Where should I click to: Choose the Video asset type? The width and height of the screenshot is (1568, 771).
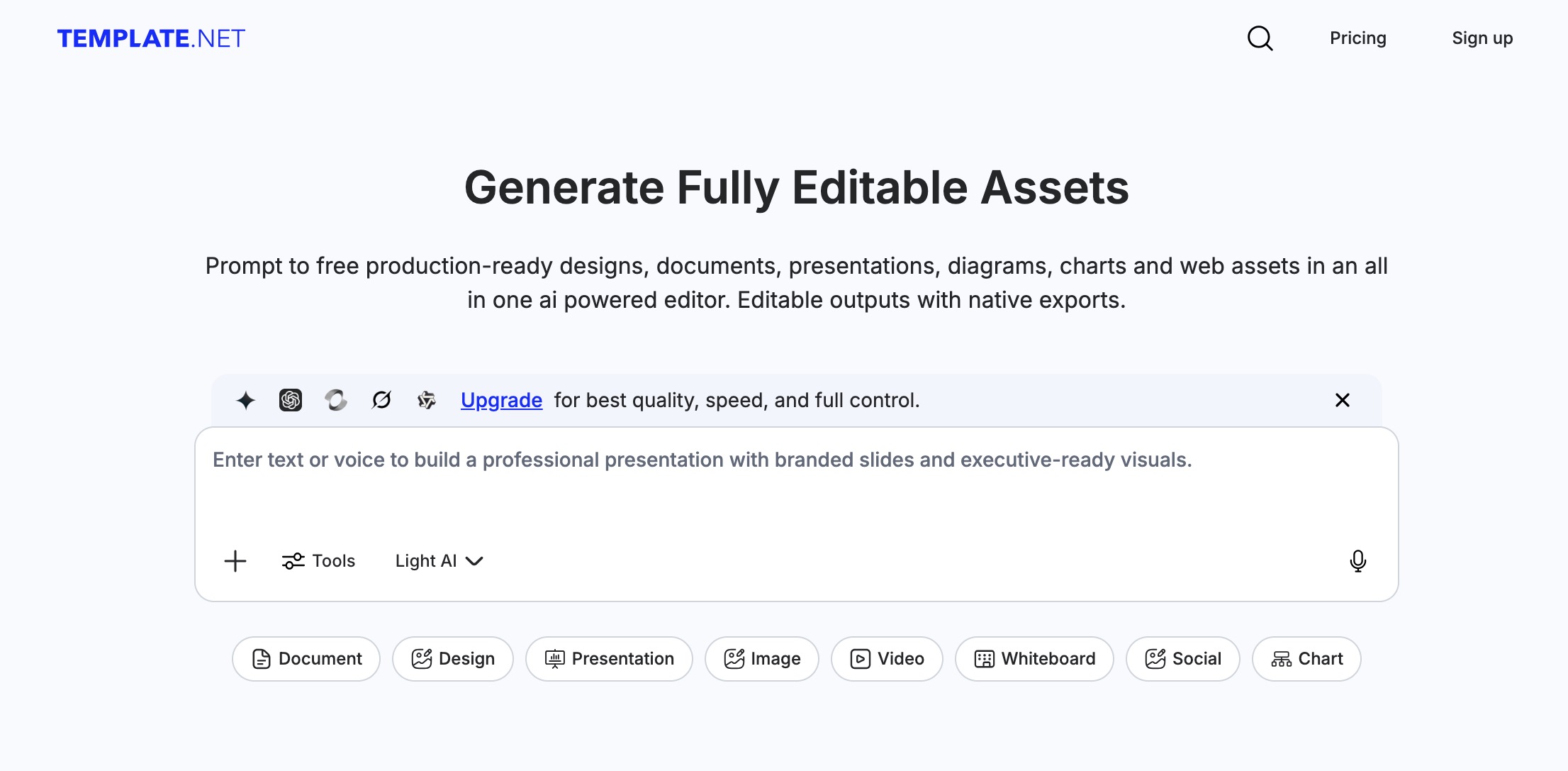point(887,659)
